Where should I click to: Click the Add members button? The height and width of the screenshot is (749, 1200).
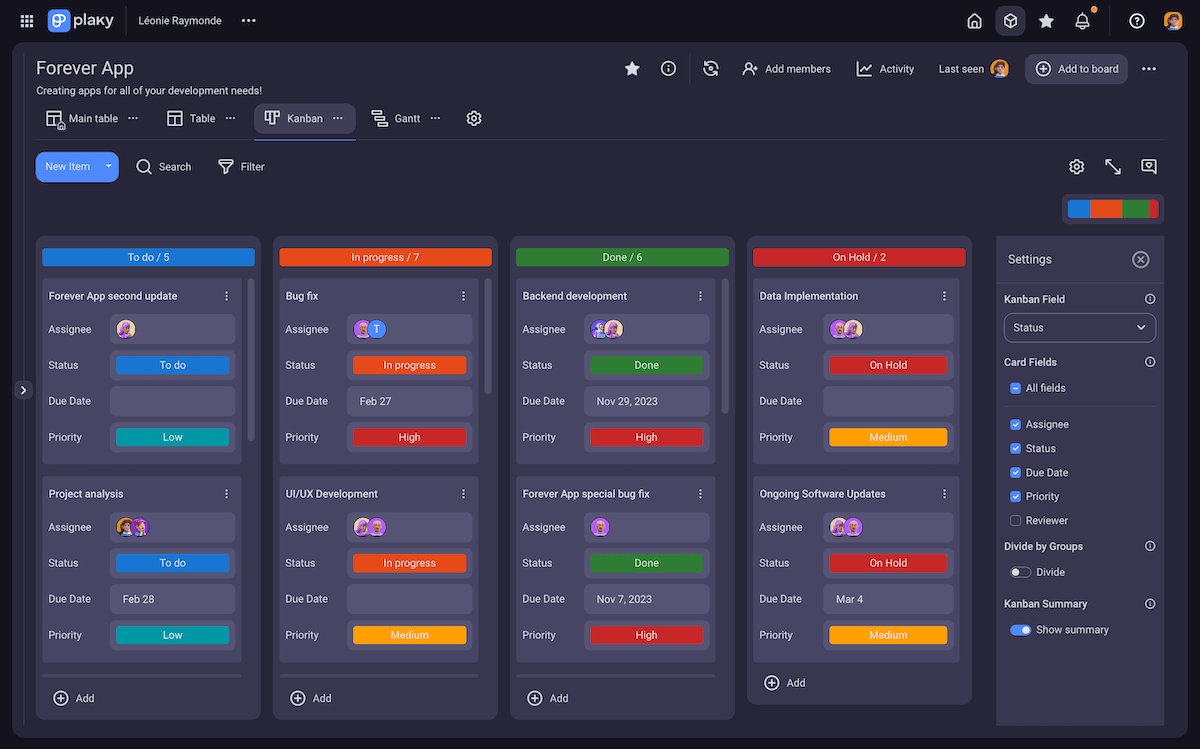click(787, 68)
